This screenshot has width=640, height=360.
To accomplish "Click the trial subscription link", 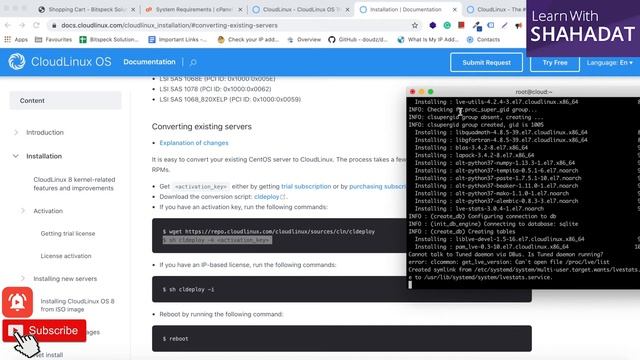I will coord(306,186).
